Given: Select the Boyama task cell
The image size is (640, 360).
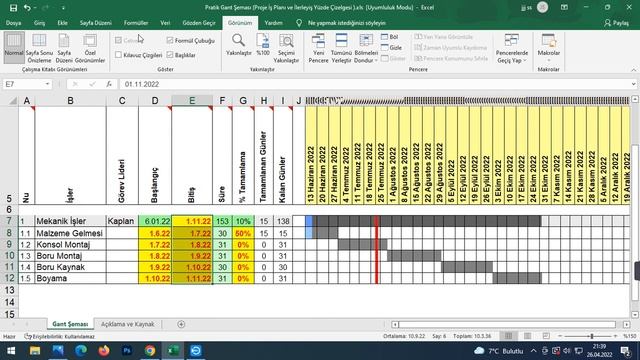Looking at the screenshot, I should coord(70,278).
